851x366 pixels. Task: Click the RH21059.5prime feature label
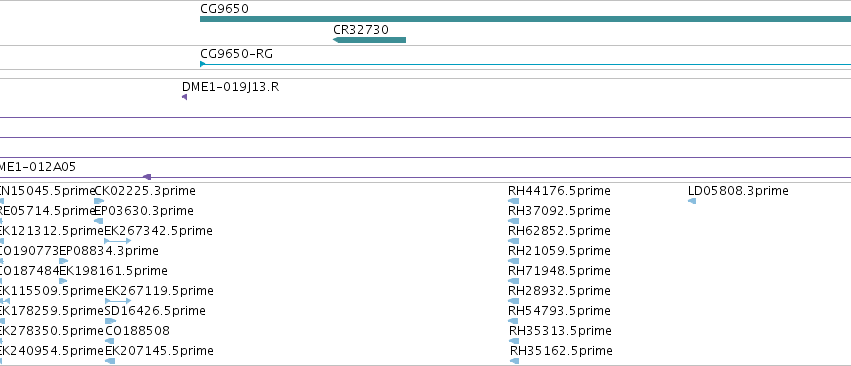pyautogui.click(x=559, y=251)
